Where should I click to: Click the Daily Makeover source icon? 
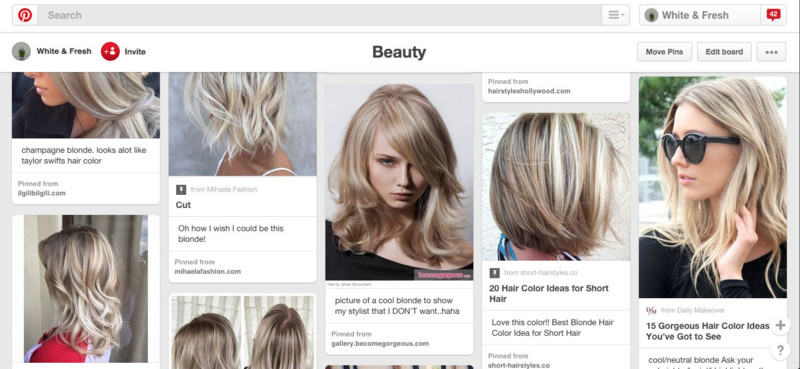pos(651,310)
